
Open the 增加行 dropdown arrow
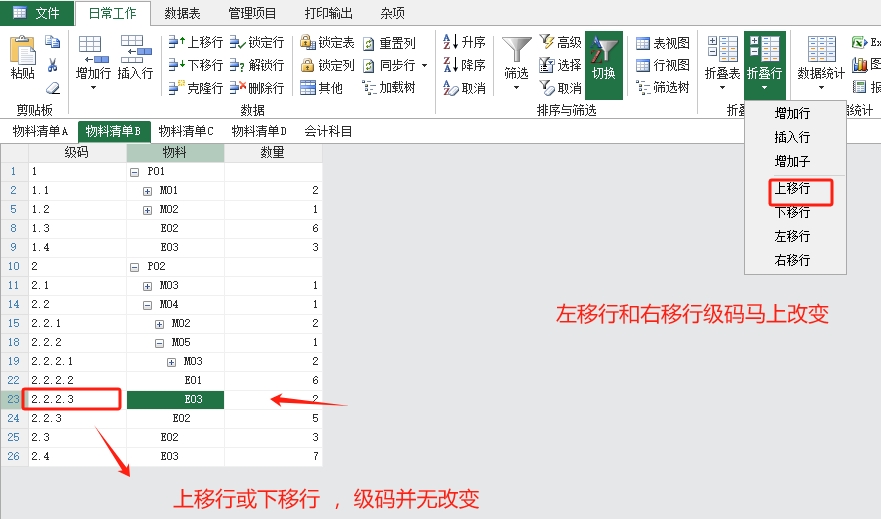[93, 88]
